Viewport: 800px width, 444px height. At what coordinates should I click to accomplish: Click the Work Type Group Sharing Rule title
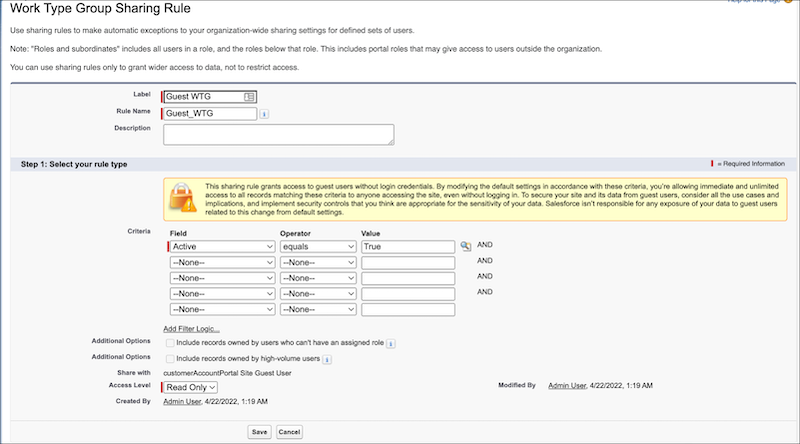100,8
